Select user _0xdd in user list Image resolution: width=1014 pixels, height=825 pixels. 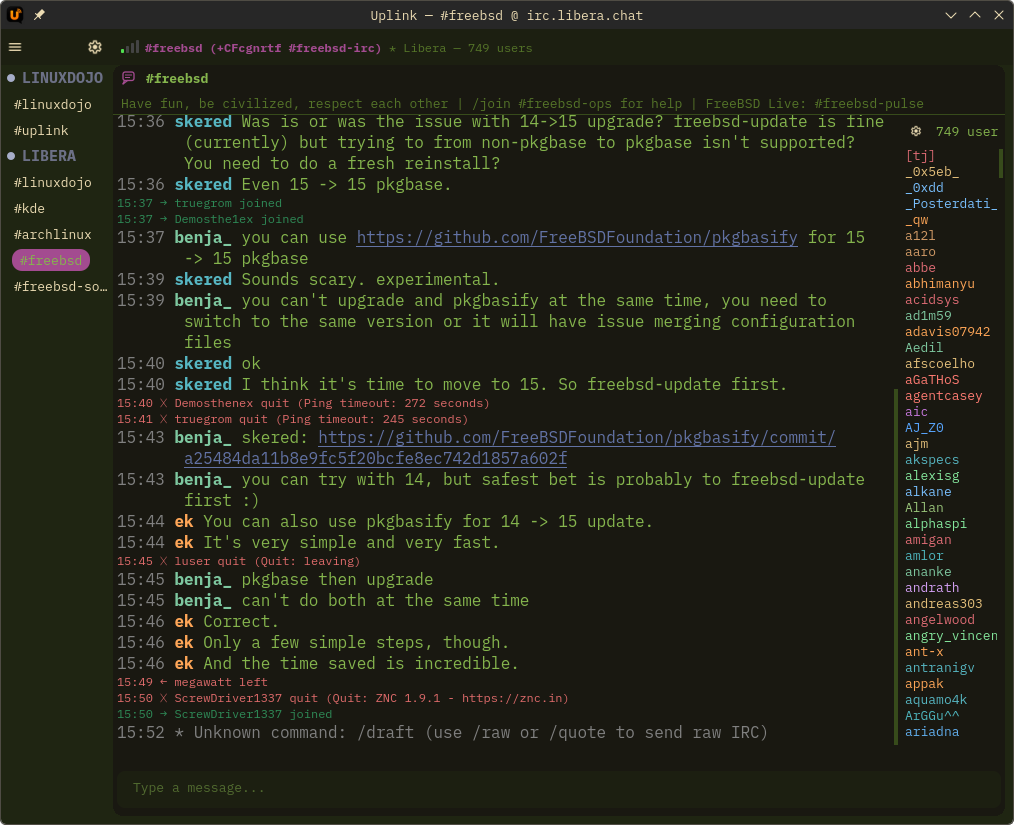tap(924, 188)
